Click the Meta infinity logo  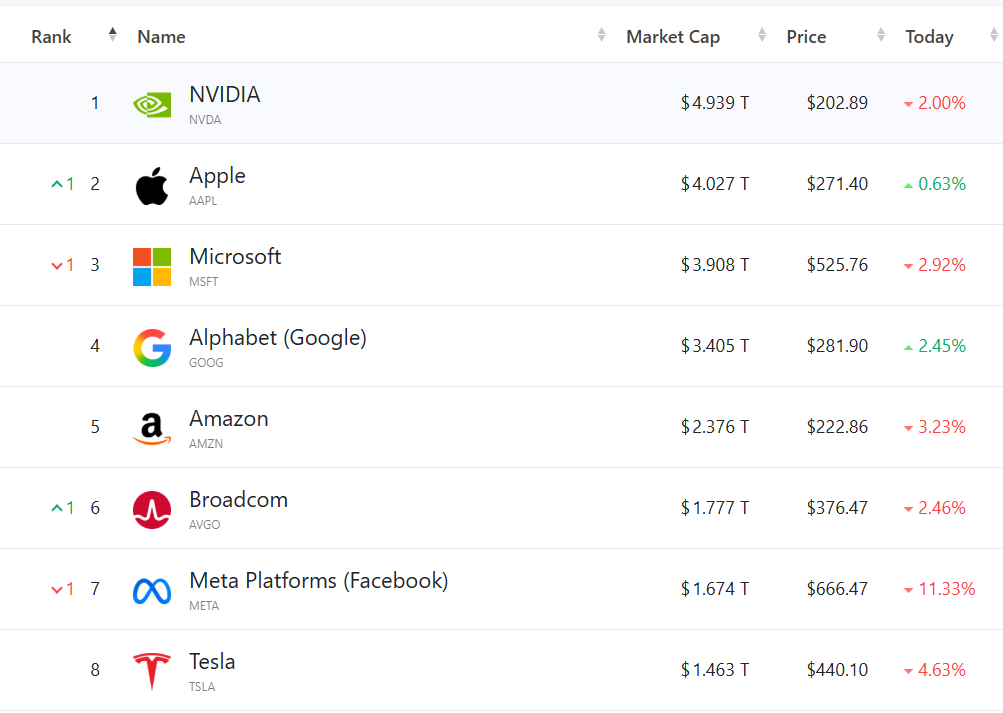[152, 590]
